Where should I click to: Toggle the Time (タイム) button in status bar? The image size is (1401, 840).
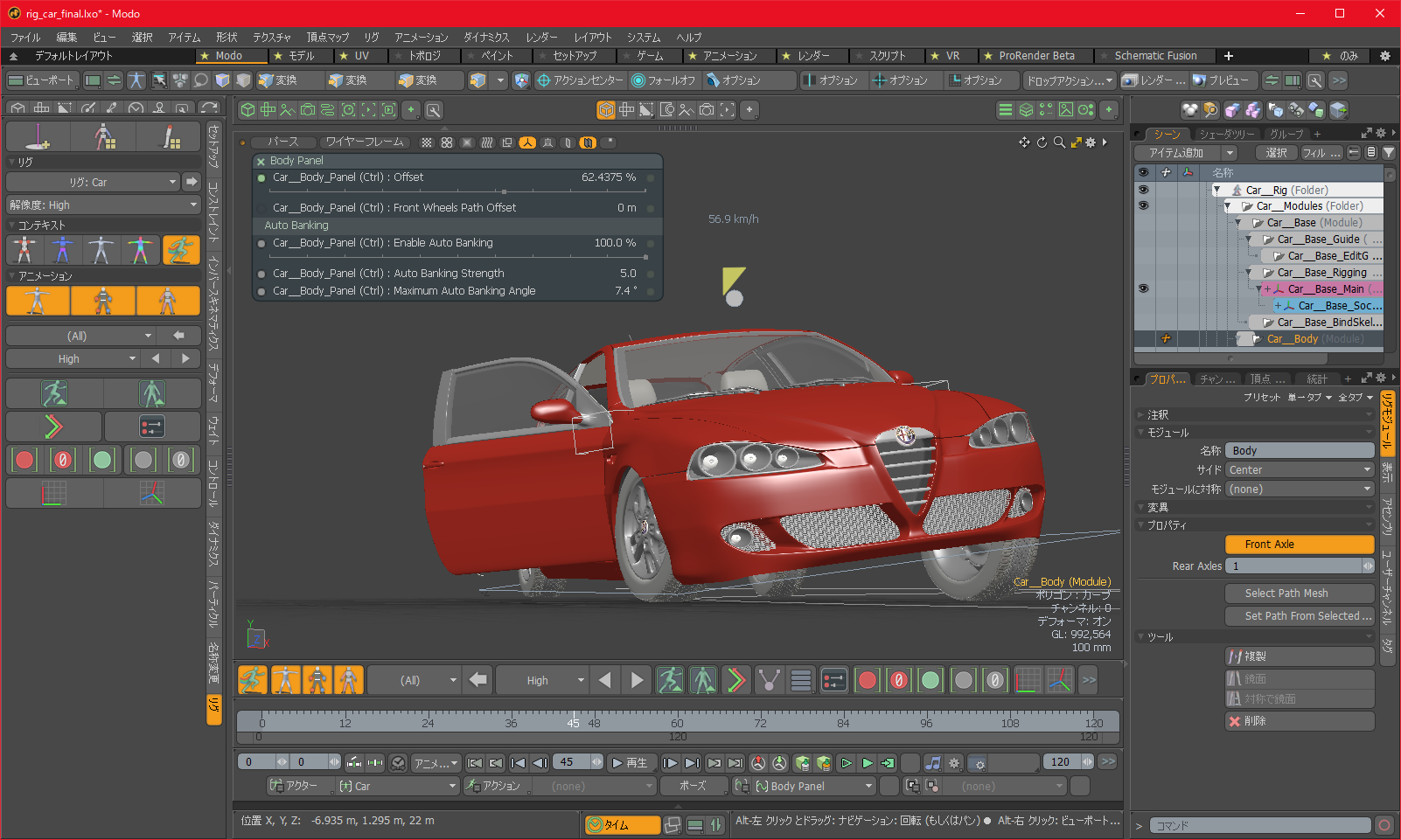(x=623, y=824)
